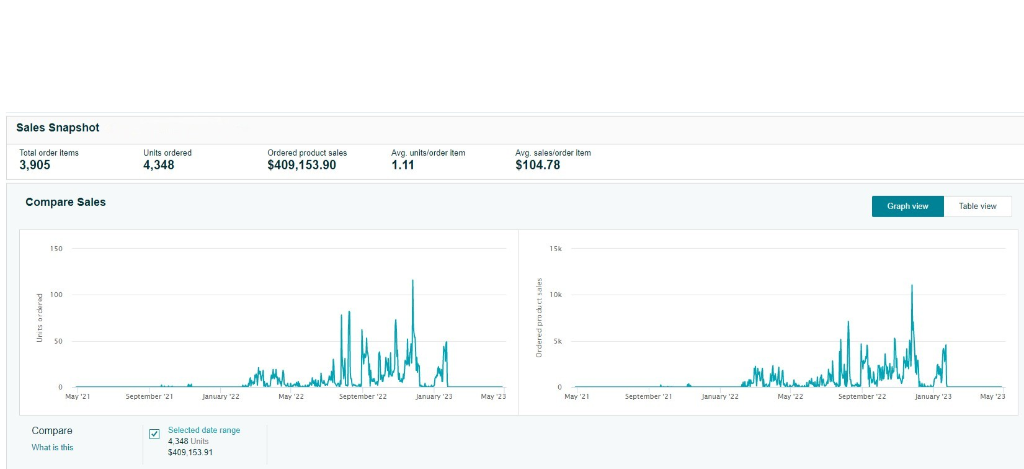Viewport: 1024px width, 469px height.
Task: Click the Units ordered value 4,348
Action: 159,166
